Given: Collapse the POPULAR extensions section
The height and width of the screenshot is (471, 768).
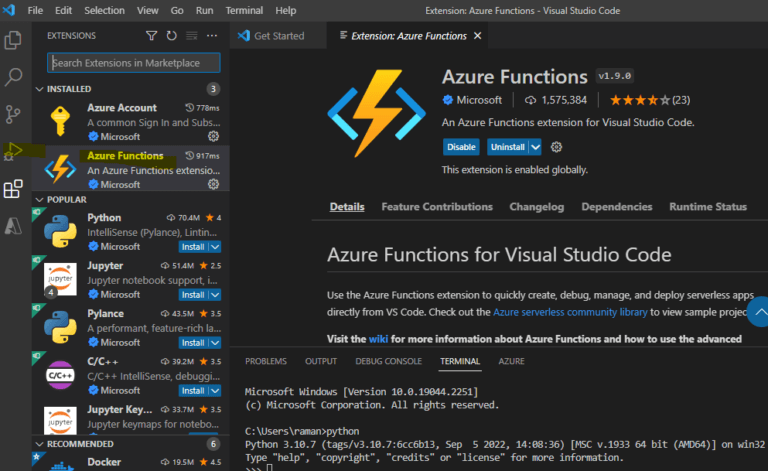Looking at the screenshot, I should (39, 199).
